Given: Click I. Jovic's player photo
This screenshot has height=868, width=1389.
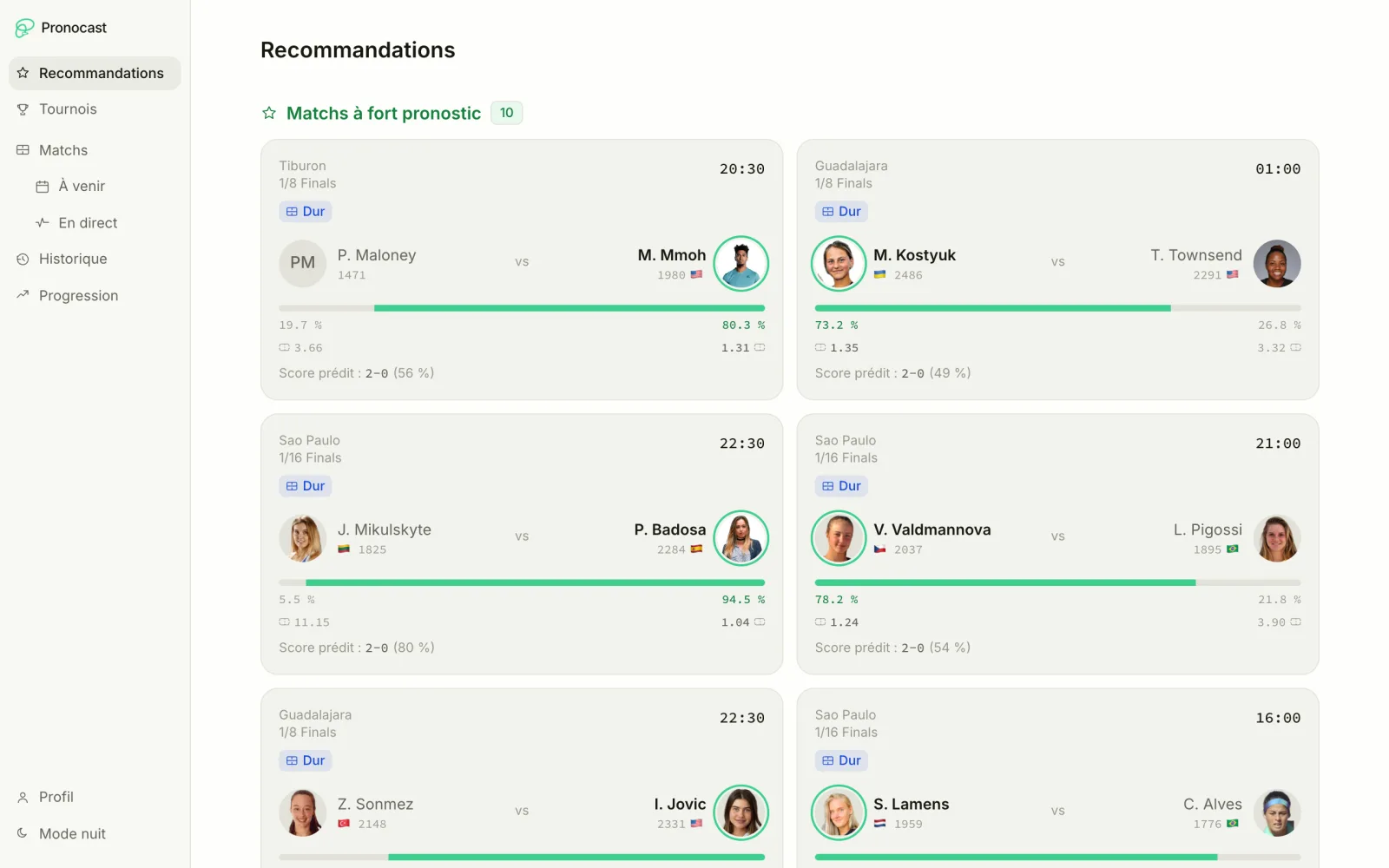Looking at the screenshot, I should click(741, 812).
